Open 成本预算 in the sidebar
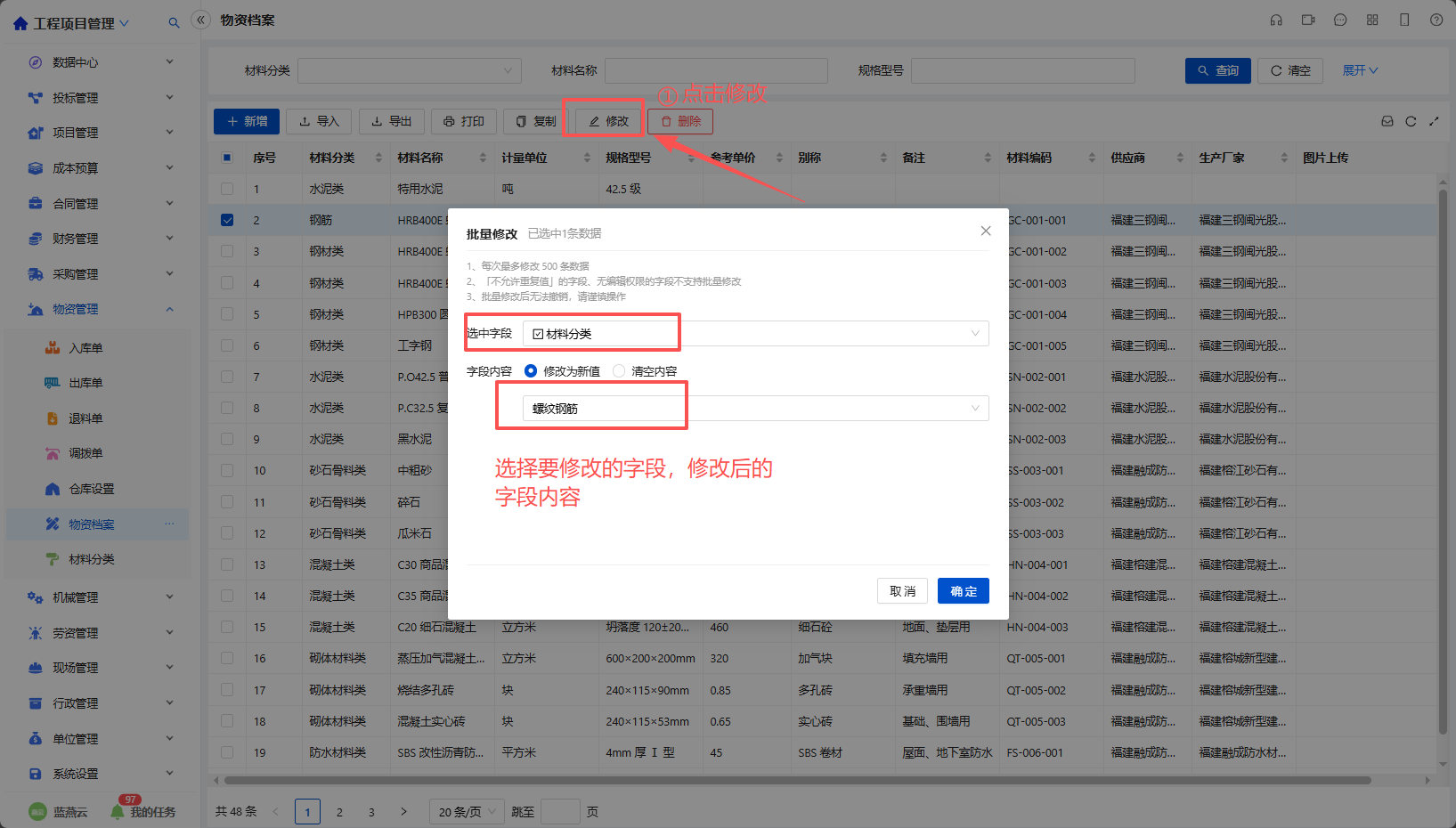The height and width of the screenshot is (828, 1456). pyautogui.click(x=101, y=168)
